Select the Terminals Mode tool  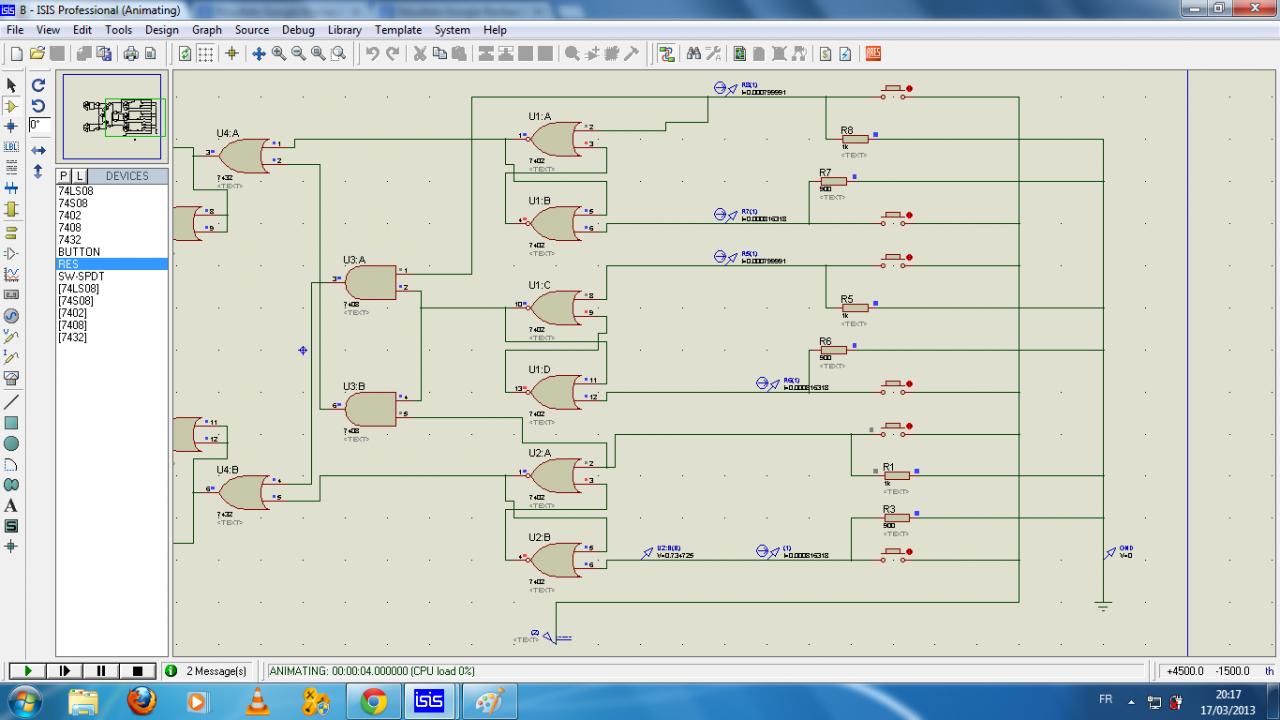[x=12, y=233]
